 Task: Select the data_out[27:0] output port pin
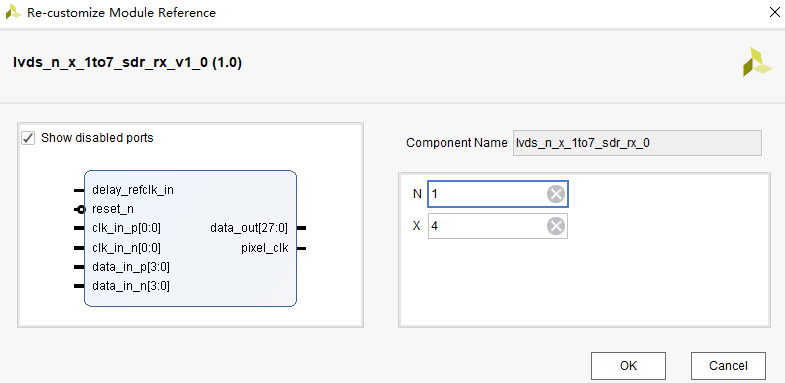[x=301, y=228]
